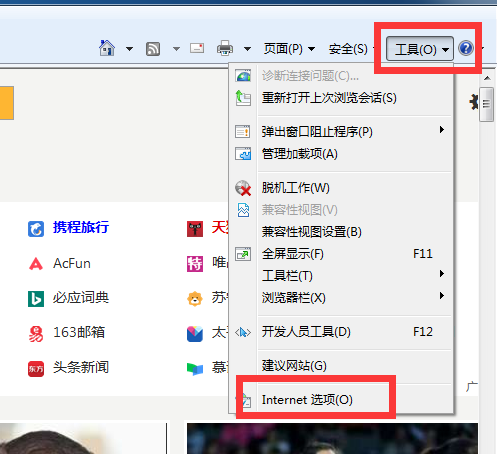Open the AcFun link
Screen dimensions: 497x454
[x=72, y=263]
